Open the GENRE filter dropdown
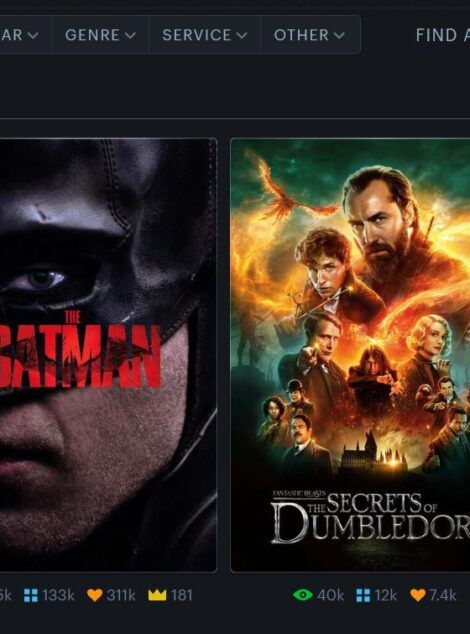 100,35
